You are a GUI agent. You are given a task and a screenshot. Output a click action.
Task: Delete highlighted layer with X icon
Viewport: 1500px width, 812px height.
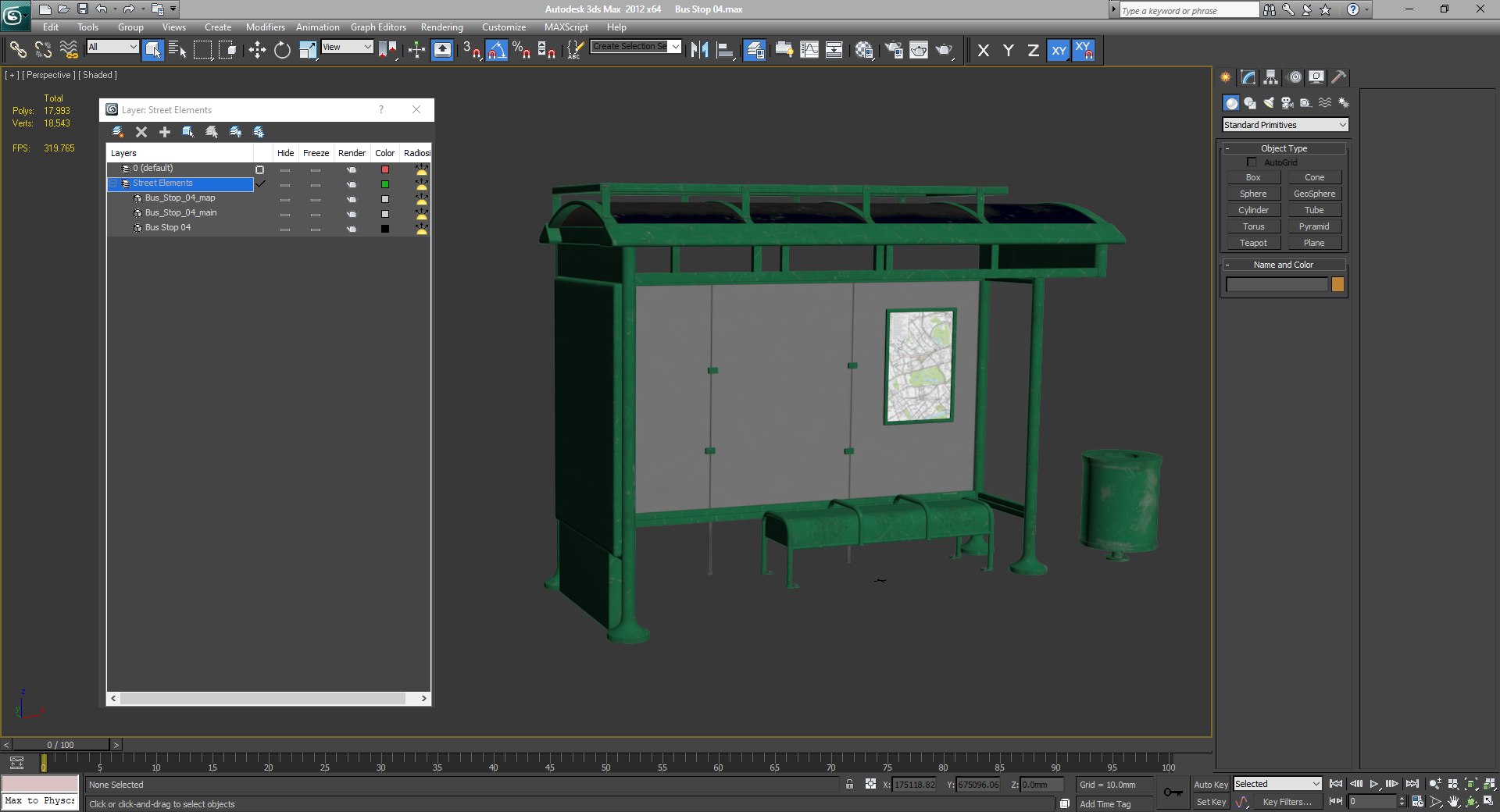[x=141, y=132]
